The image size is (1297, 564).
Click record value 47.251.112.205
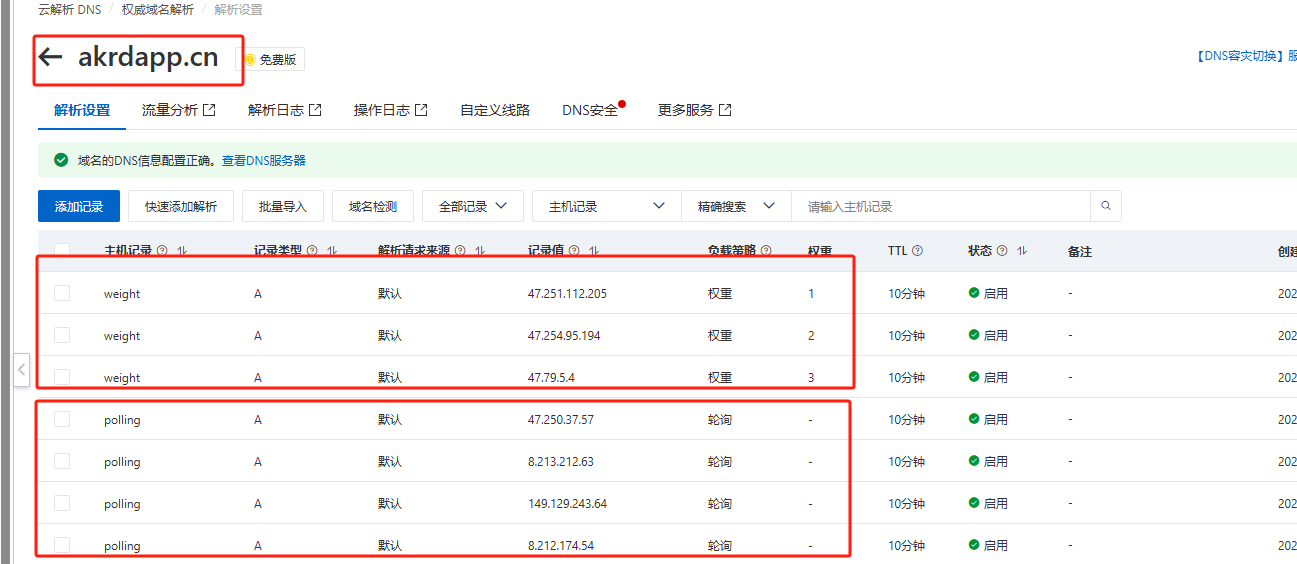[567, 294]
